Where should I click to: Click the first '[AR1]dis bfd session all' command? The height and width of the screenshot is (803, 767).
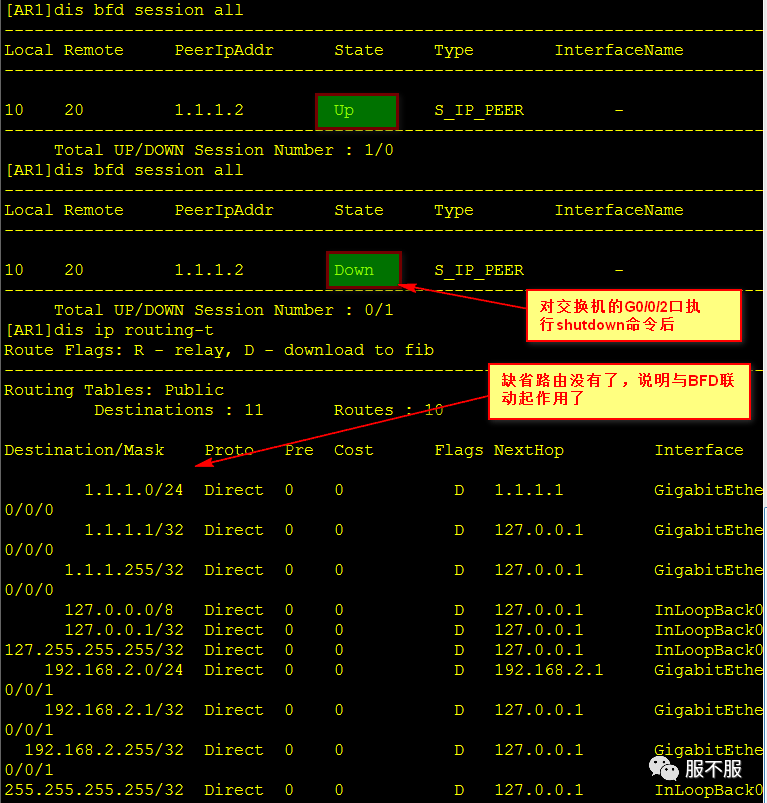coord(124,10)
